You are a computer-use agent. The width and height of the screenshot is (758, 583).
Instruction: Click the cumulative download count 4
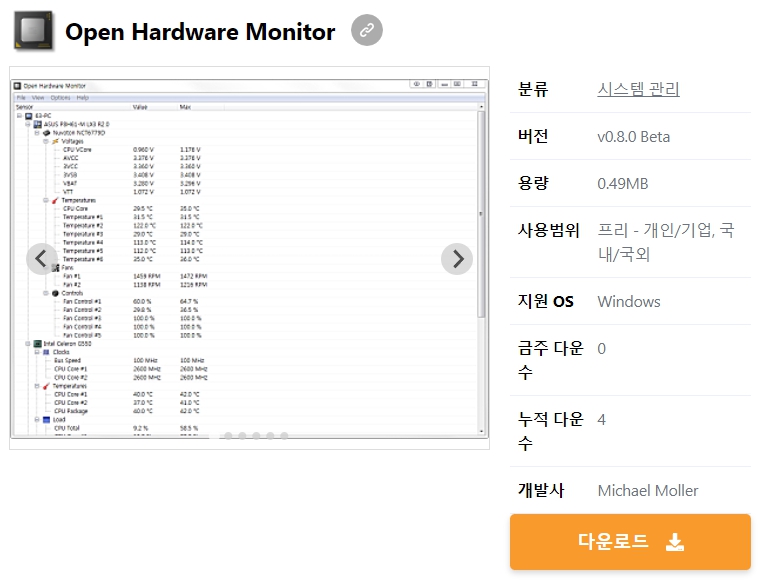(601, 420)
